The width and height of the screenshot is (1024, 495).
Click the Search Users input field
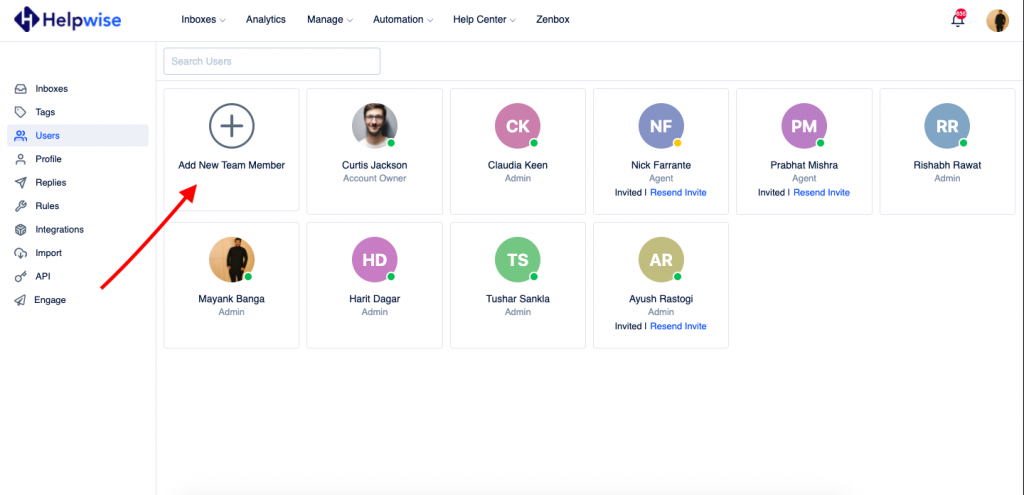271,61
